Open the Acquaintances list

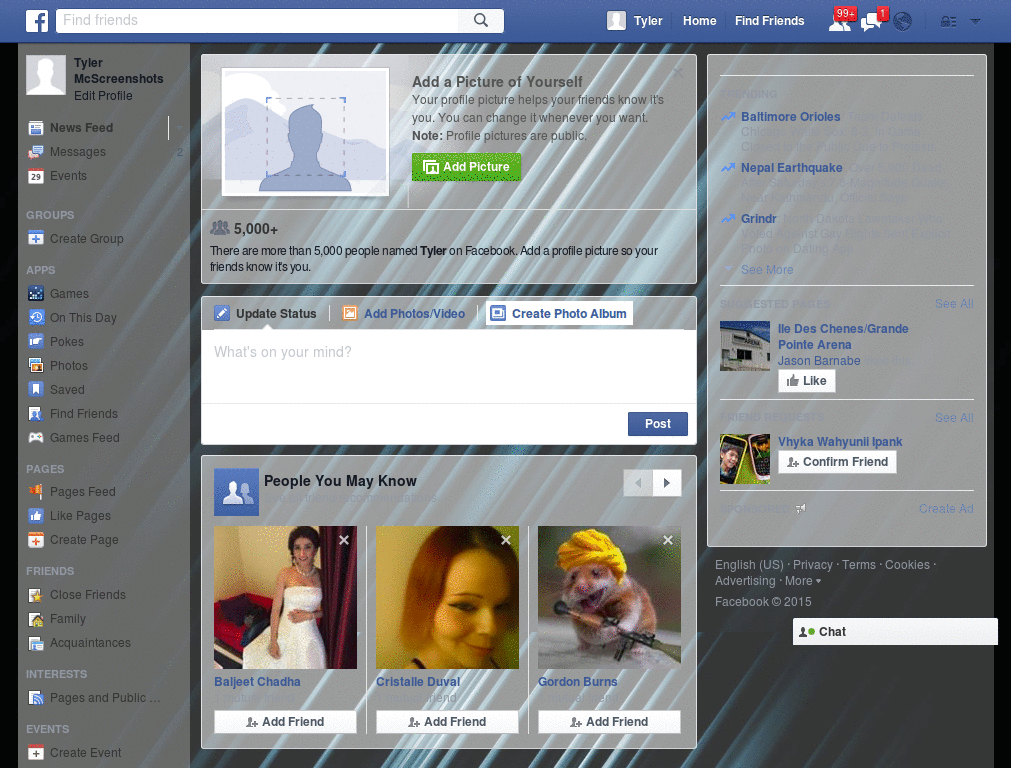click(x=93, y=643)
